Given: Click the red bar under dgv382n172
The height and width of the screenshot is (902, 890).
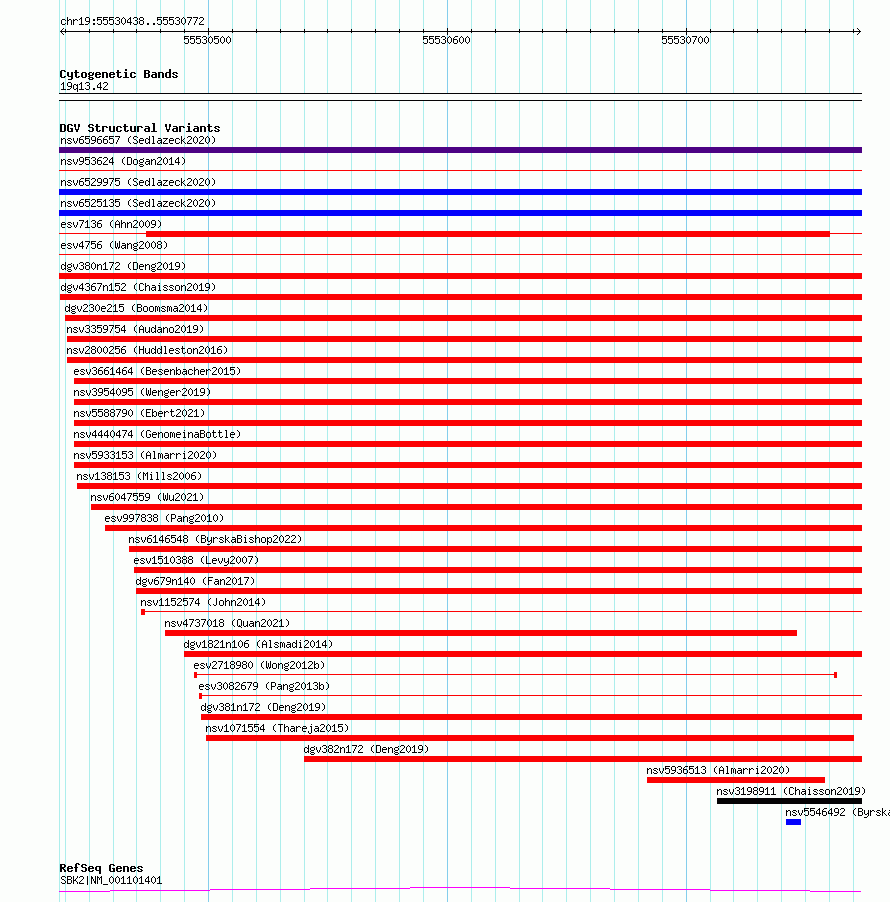Looking at the screenshot, I should [583, 759].
